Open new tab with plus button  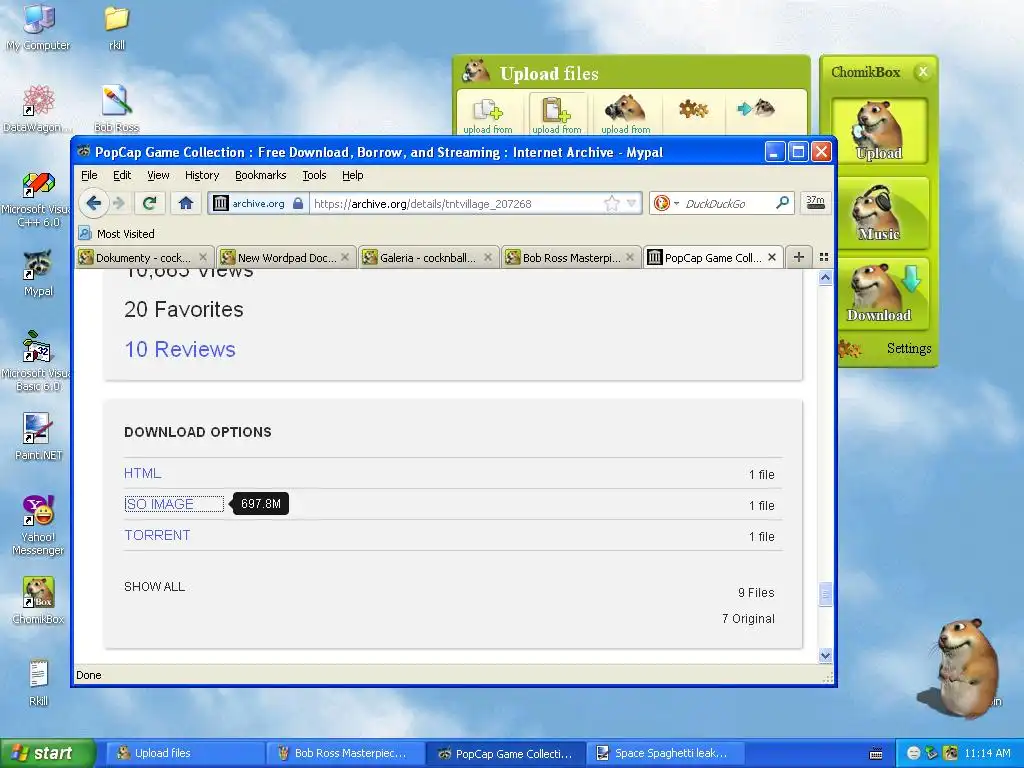pyautogui.click(x=798, y=257)
